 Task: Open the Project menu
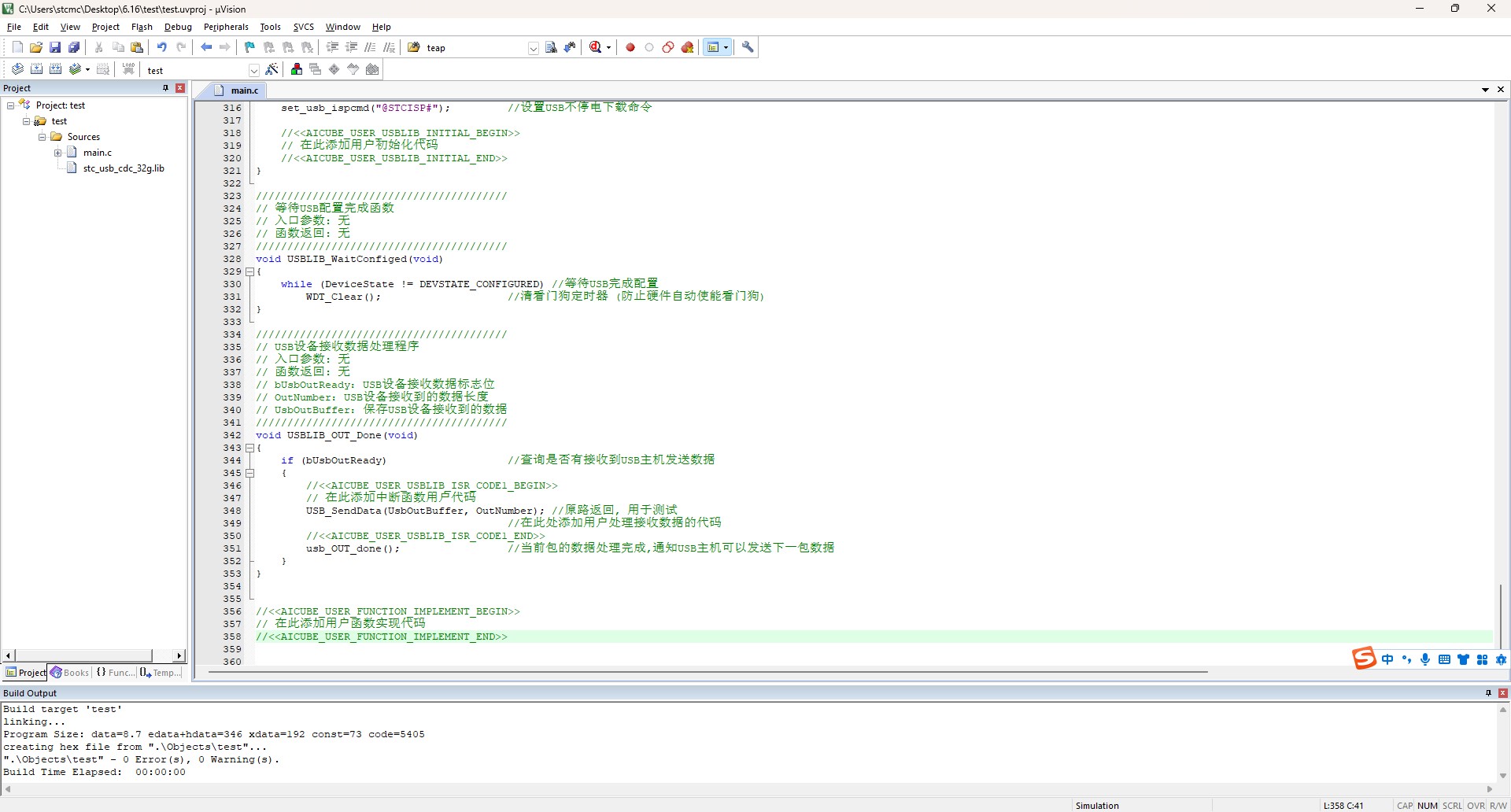(x=105, y=27)
